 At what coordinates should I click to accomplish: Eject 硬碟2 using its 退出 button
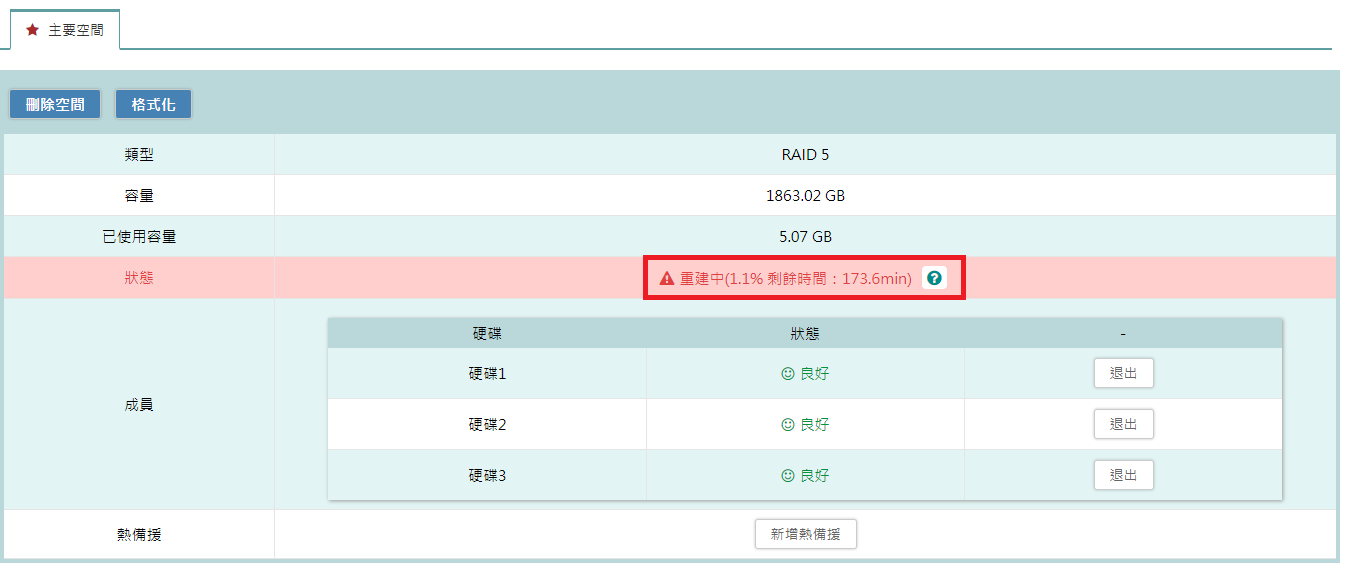1123,424
